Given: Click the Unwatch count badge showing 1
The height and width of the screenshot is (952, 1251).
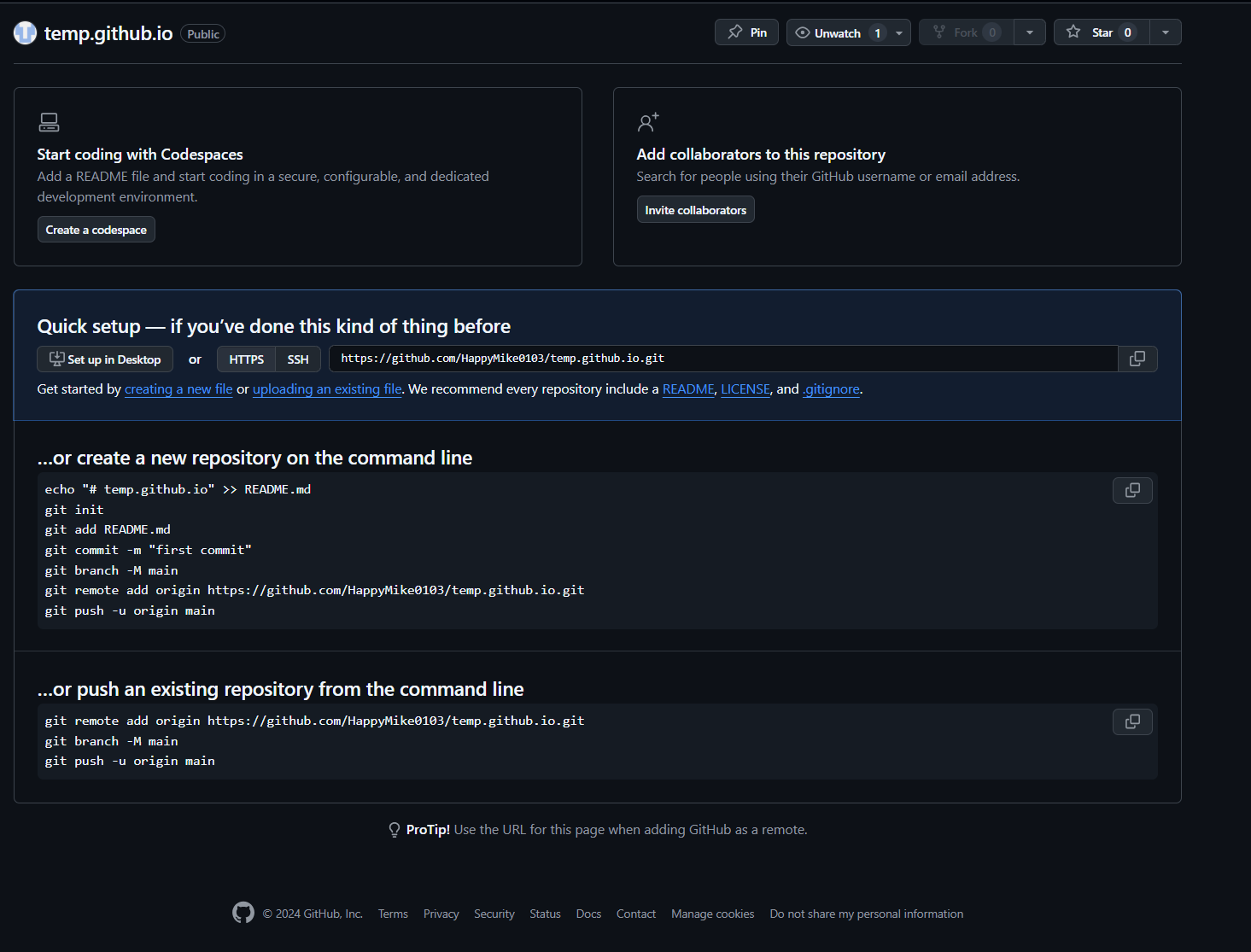Looking at the screenshot, I should point(878,32).
